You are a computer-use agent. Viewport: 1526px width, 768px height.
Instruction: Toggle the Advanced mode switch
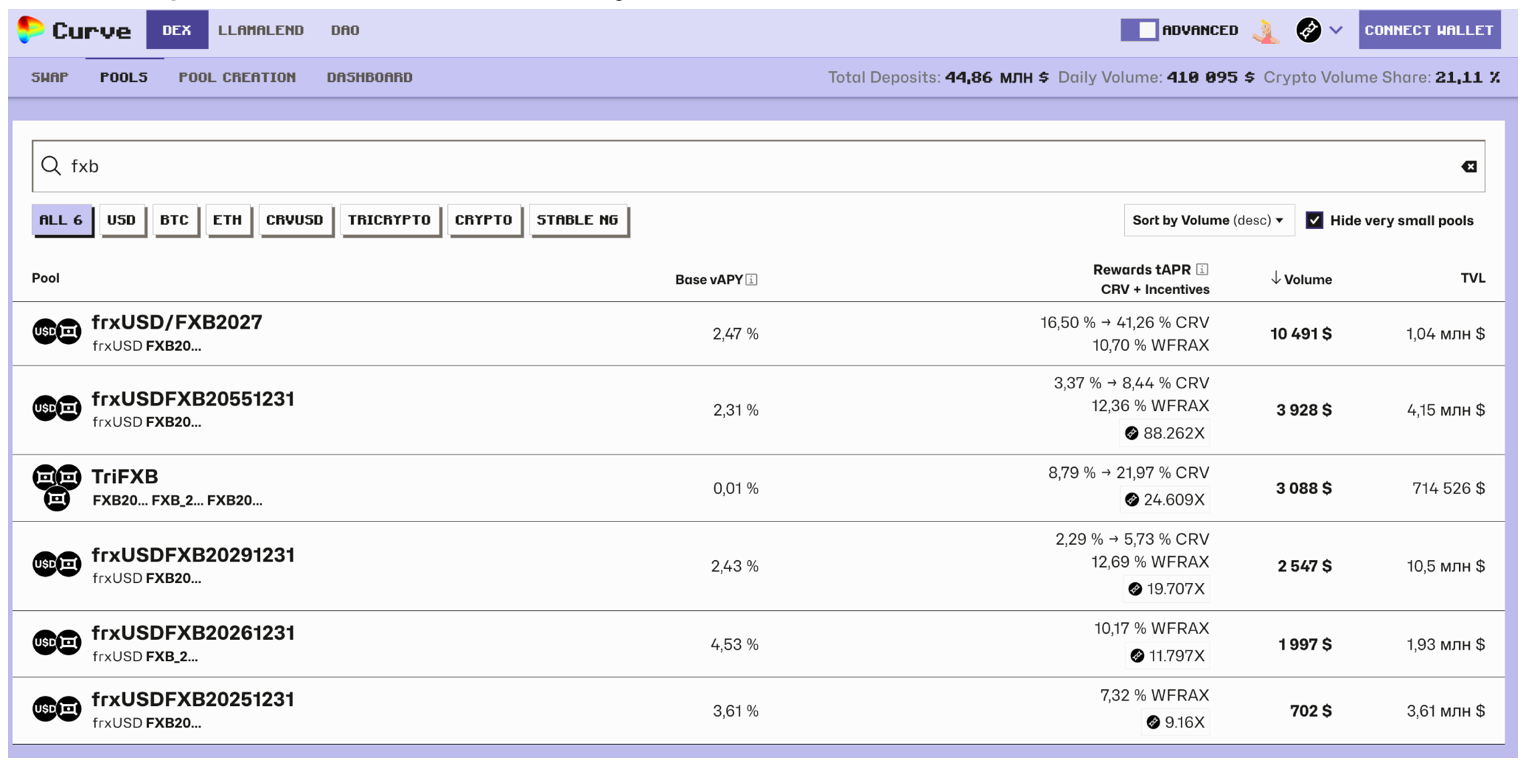click(1139, 30)
